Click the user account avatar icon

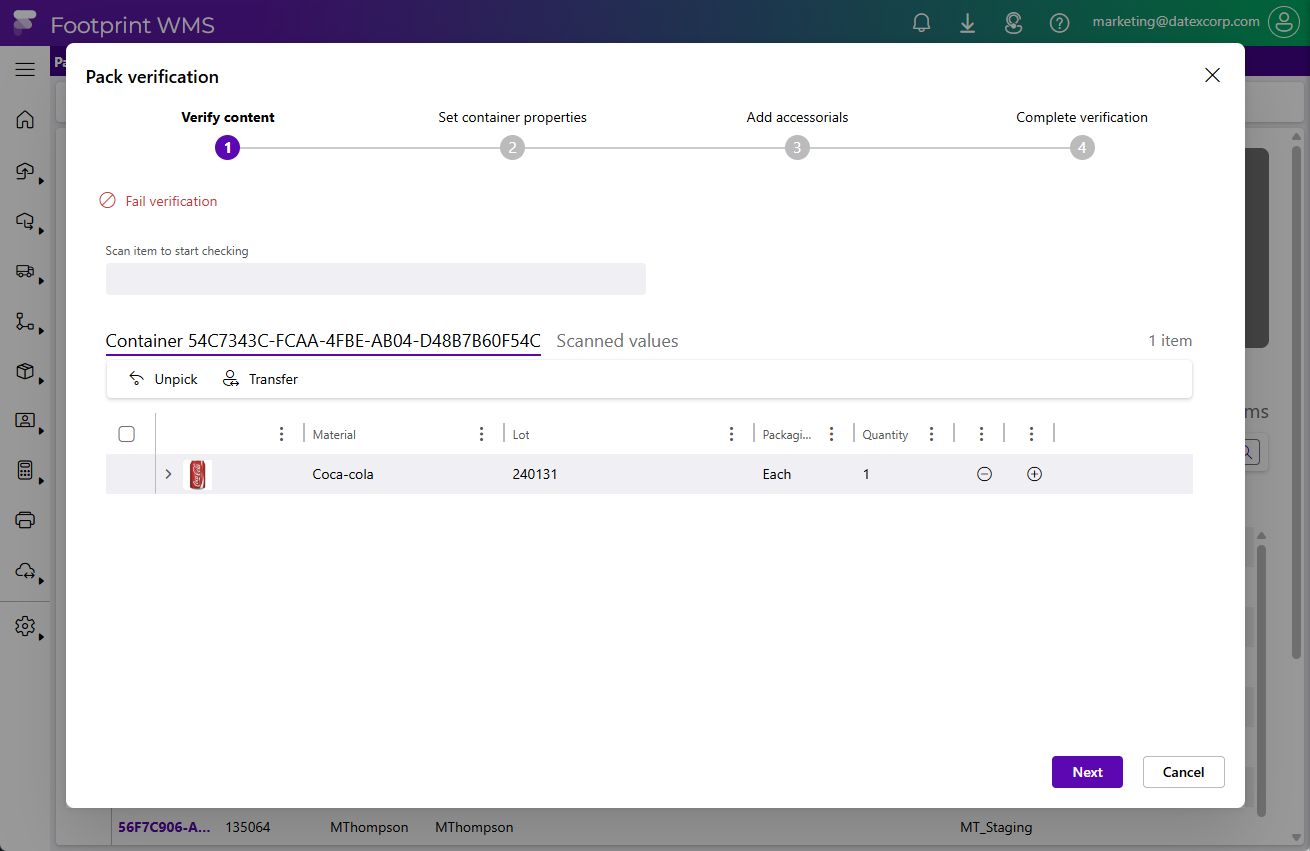tap(1283, 22)
